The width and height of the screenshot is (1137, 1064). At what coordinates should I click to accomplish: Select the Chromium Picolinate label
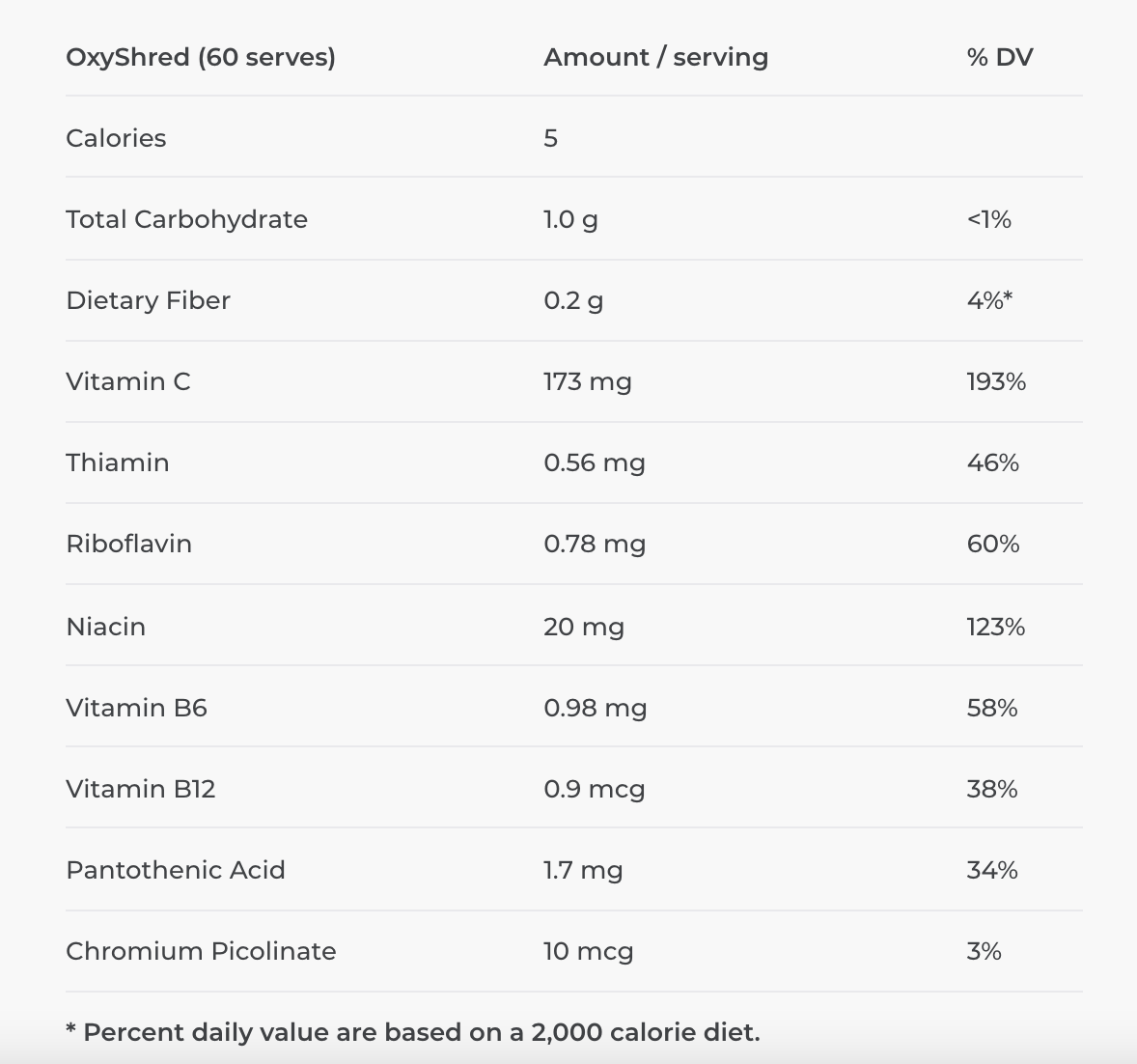click(x=201, y=952)
